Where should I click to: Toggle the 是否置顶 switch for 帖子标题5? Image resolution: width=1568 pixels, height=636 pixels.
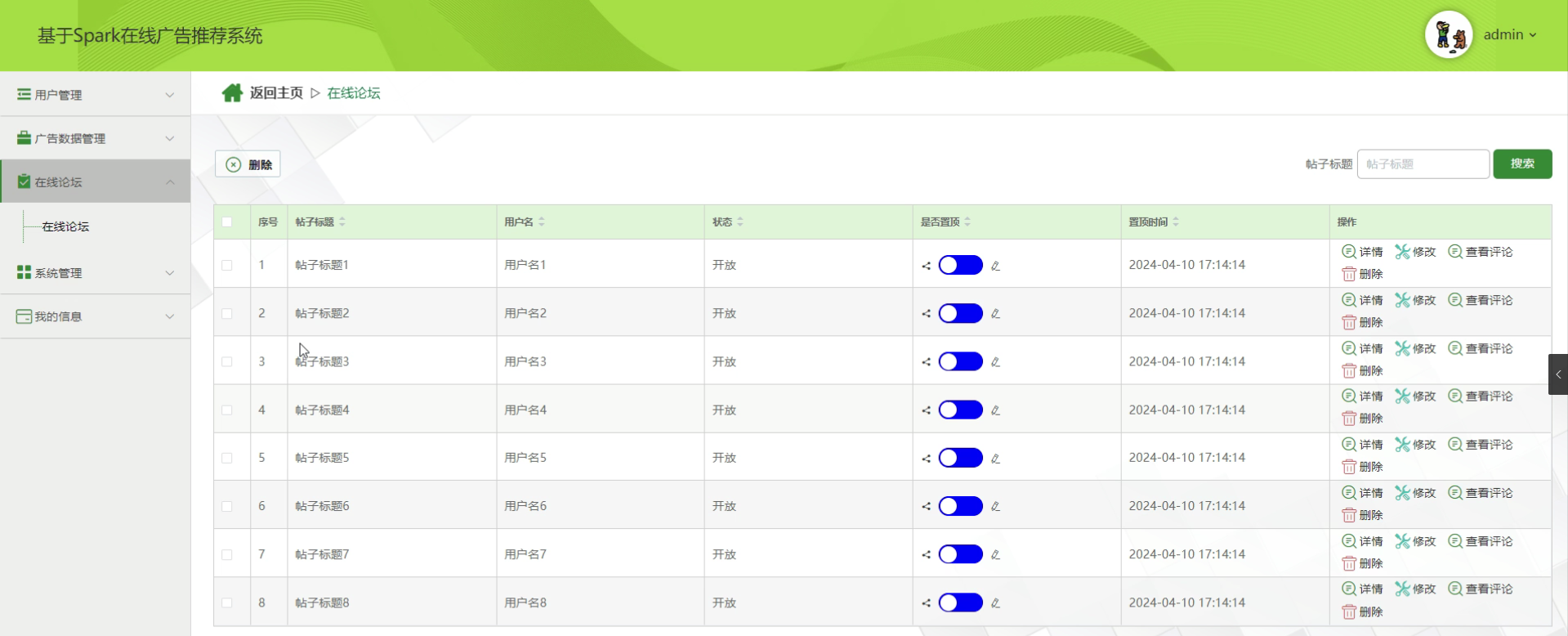coord(960,458)
